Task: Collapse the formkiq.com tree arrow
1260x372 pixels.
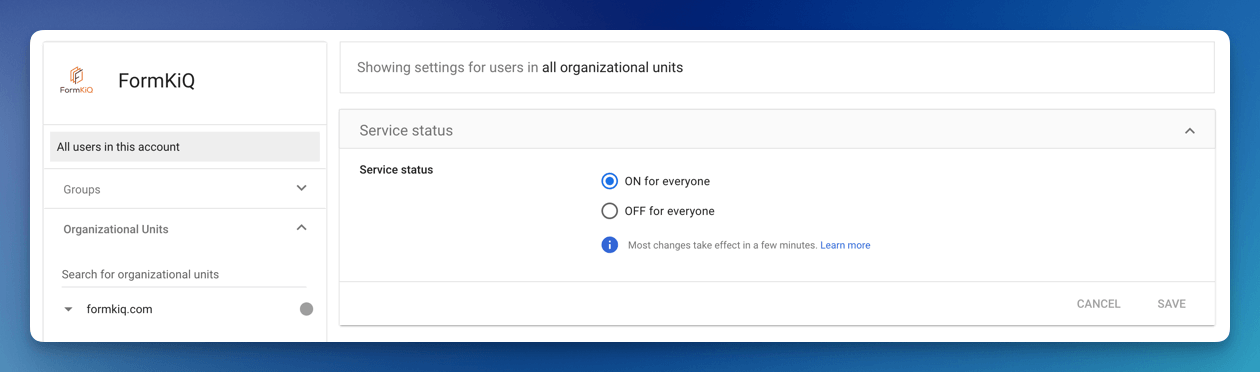Action: click(x=68, y=310)
